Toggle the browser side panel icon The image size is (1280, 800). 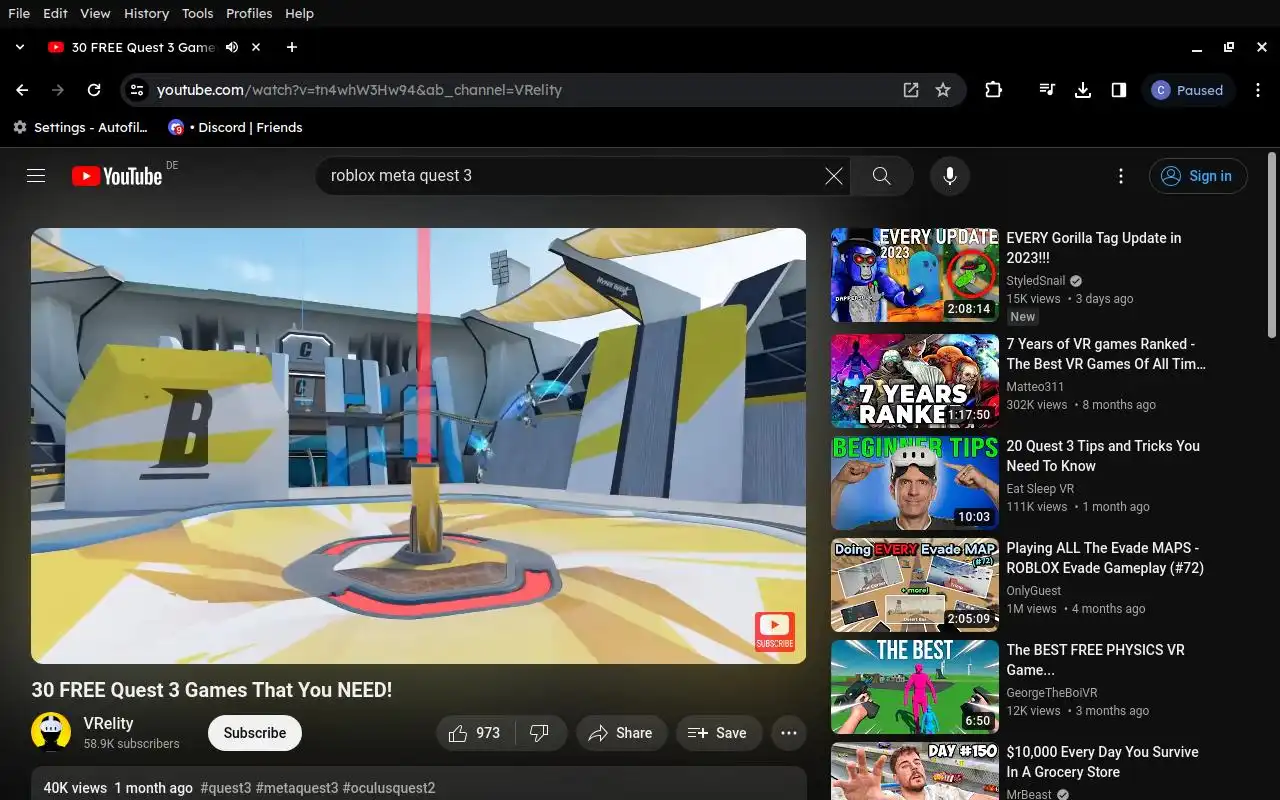[1119, 90]
